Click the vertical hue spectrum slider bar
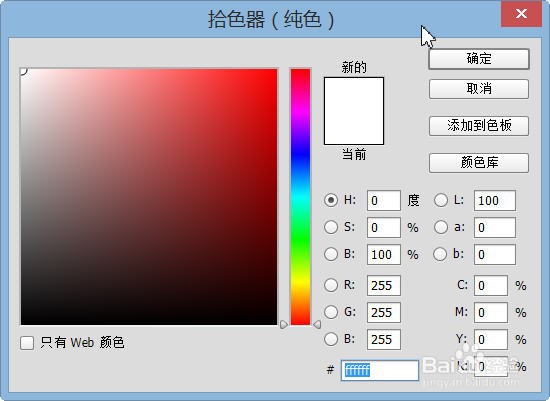 pyautogui.click(x=301, y=196)
